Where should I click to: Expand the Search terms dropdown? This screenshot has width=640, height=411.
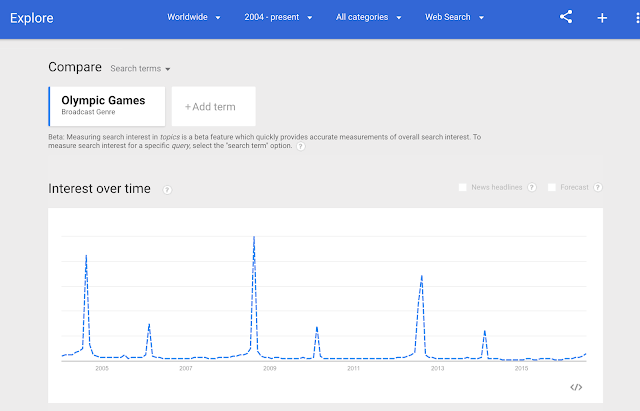point(140,69)
